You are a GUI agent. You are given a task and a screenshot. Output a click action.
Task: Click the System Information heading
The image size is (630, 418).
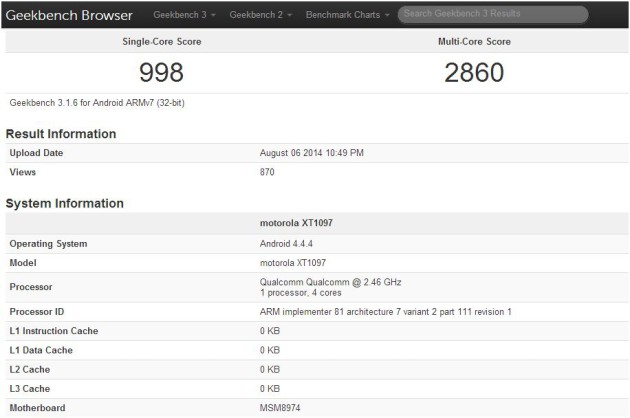(x=64, y=203)
